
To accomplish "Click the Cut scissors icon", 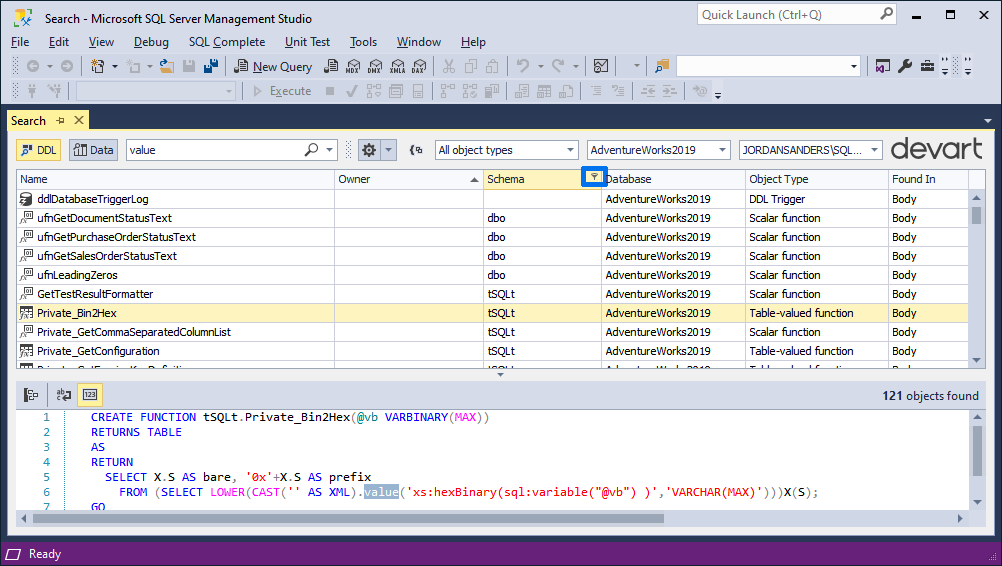I will tap(449, 66).
